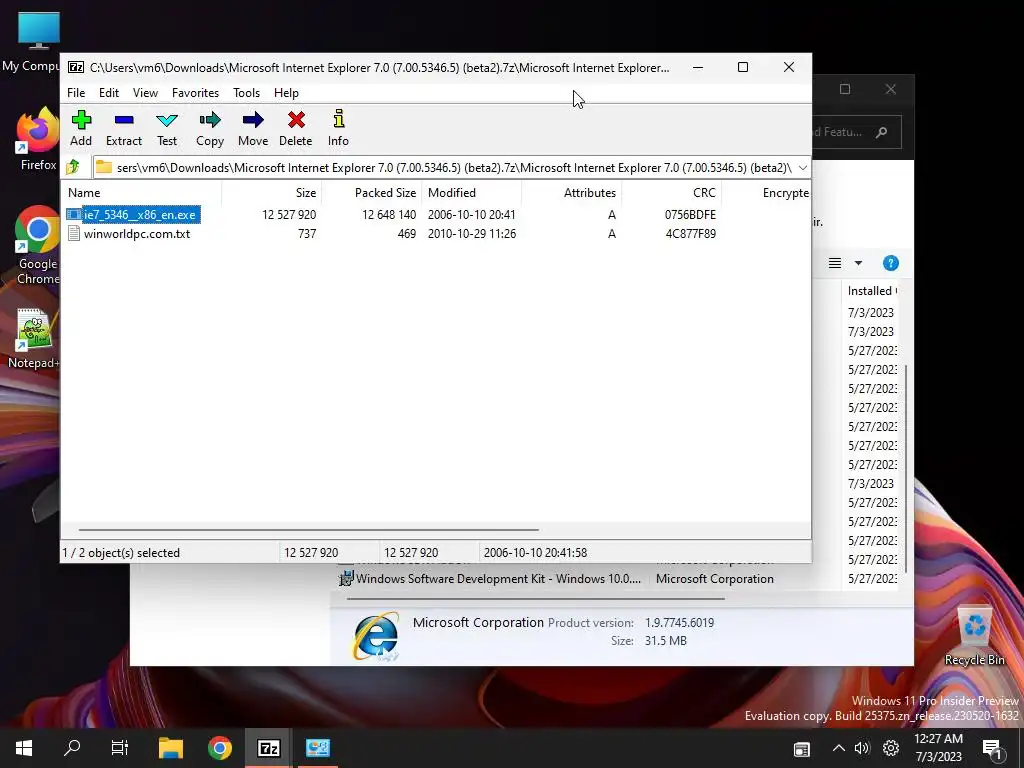Viewport: 1024px width, 768px height.
Task: Open File Explorer from the taskbar
Action: pos(170,748)
